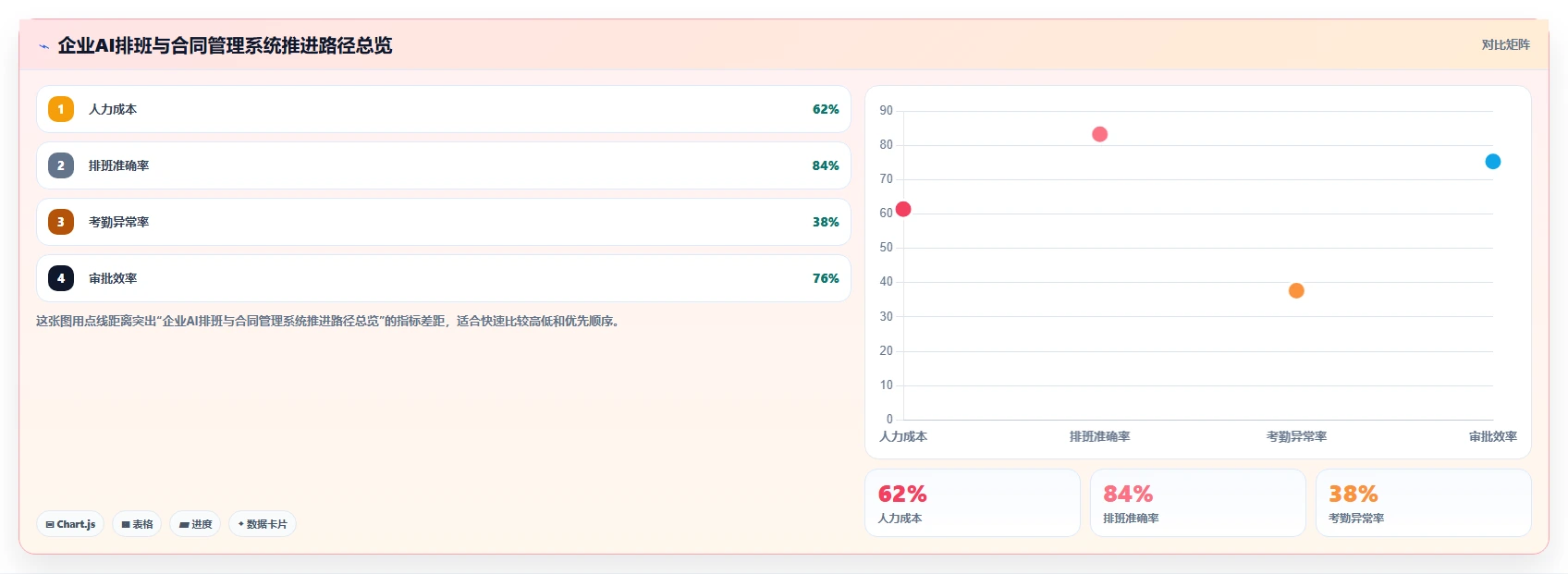Select the 考勤异常率 38% list row
This screenshot has width=1568, height=574.
coord(444,222)
